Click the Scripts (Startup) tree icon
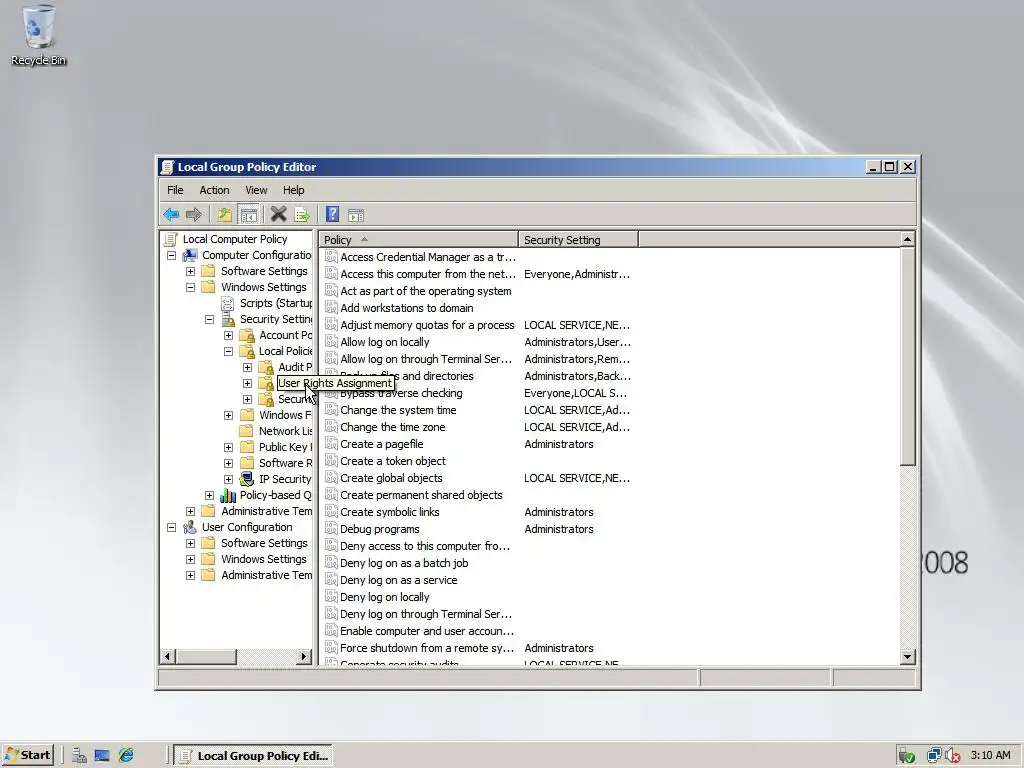The image size is (1024, 768). point(227,303)
